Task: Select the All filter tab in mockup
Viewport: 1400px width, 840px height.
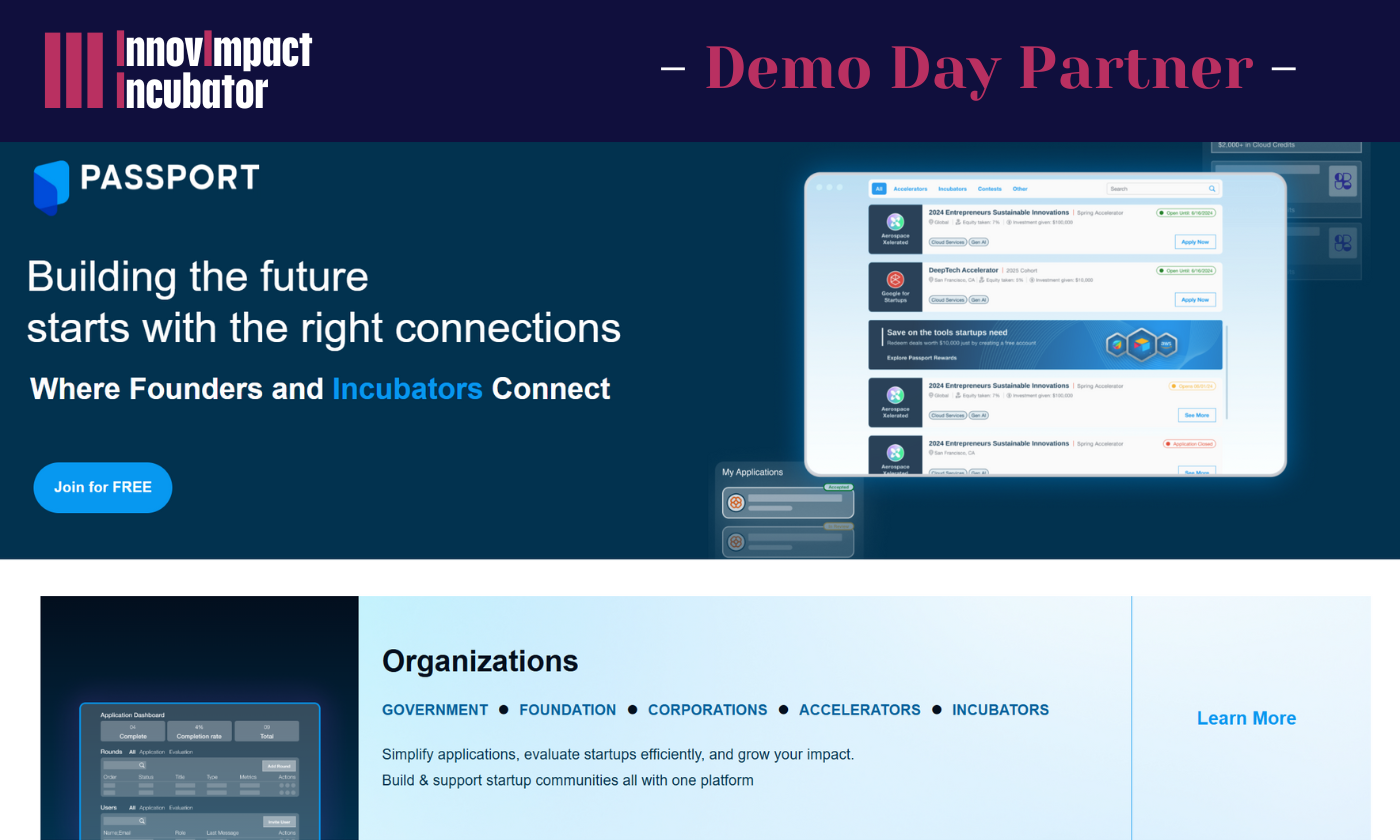Action: coord(879,189)
